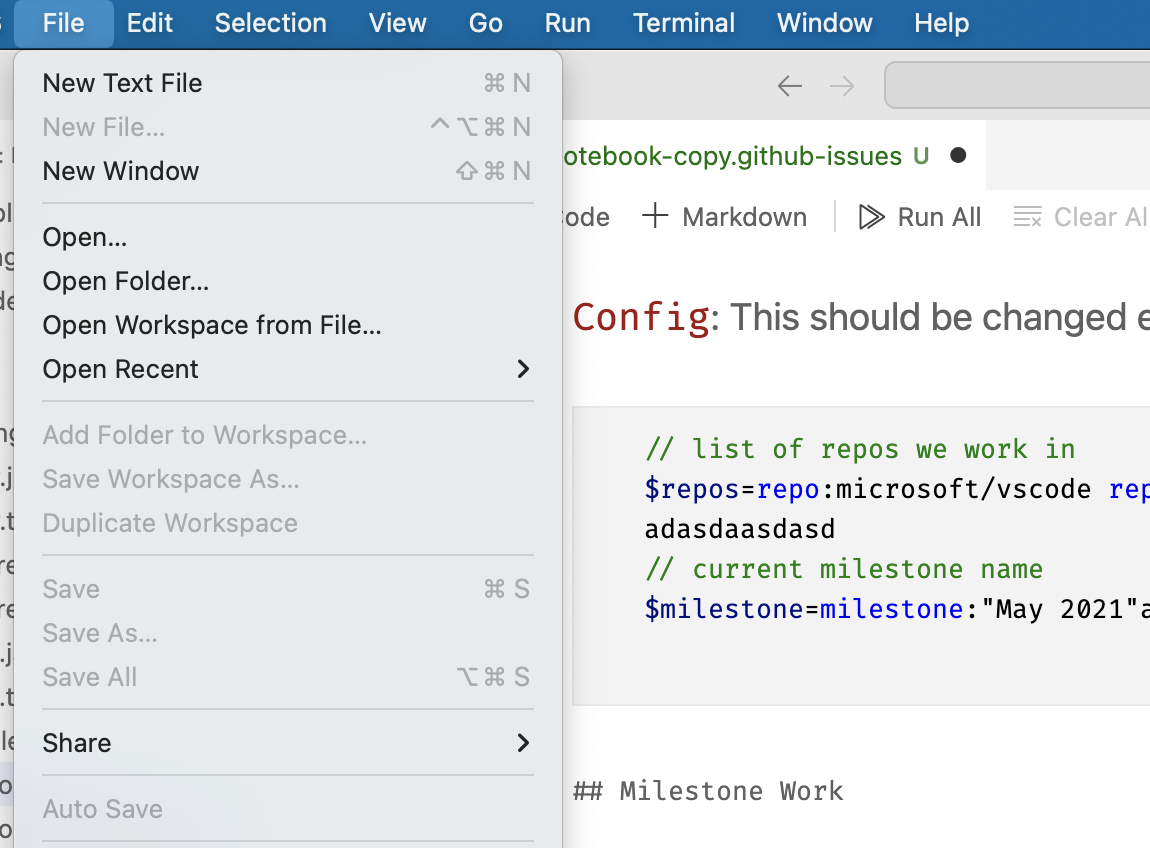The height and width of the screenshot is (848, 1150).
Task: Open the Terminal menu
Action: coord(683,22)
